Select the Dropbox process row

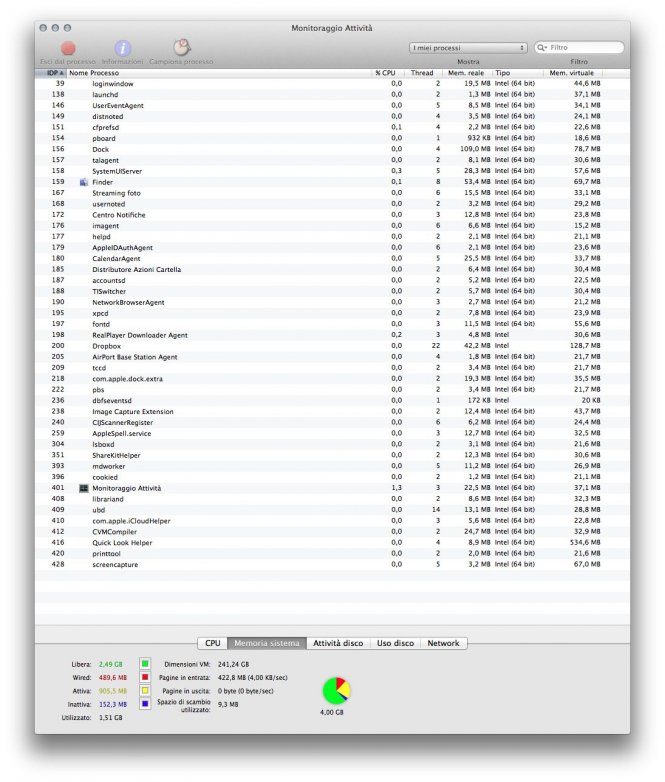coord(332,347)
